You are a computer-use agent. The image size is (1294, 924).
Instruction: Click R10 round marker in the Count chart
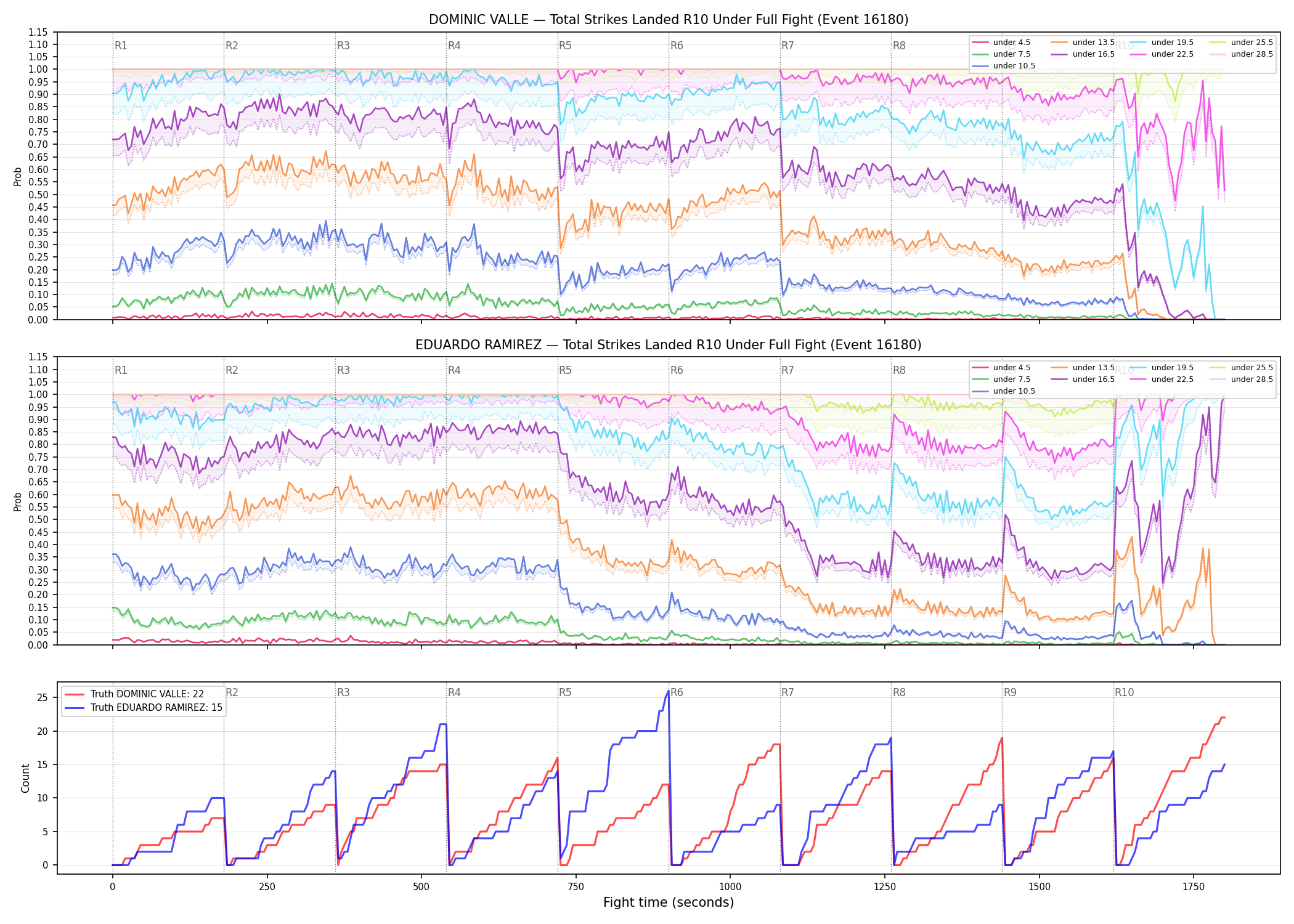1124,692
